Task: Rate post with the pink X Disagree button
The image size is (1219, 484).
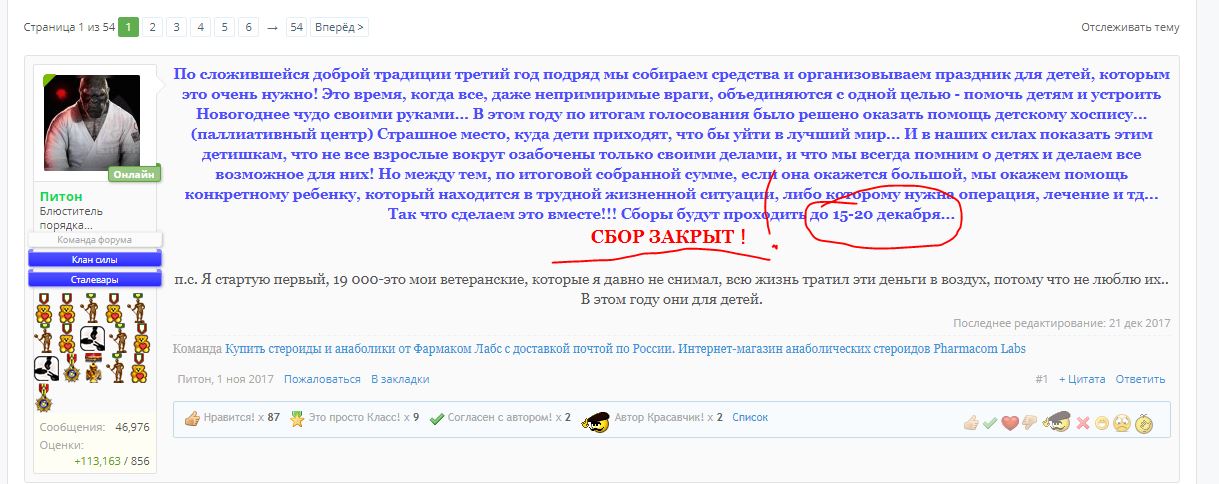Action: point(1082,423)
